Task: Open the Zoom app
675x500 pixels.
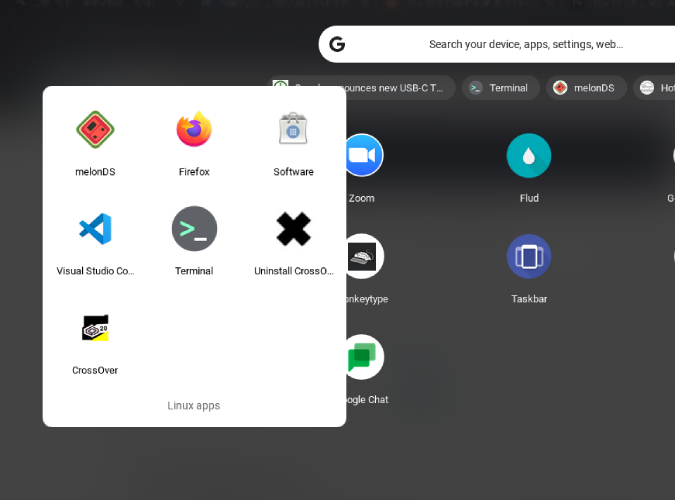Action: tap(362, 156)
